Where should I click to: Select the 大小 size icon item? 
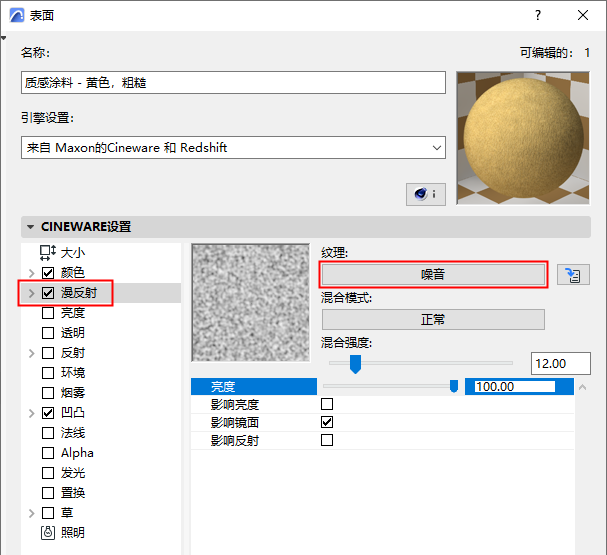point(48,253)
